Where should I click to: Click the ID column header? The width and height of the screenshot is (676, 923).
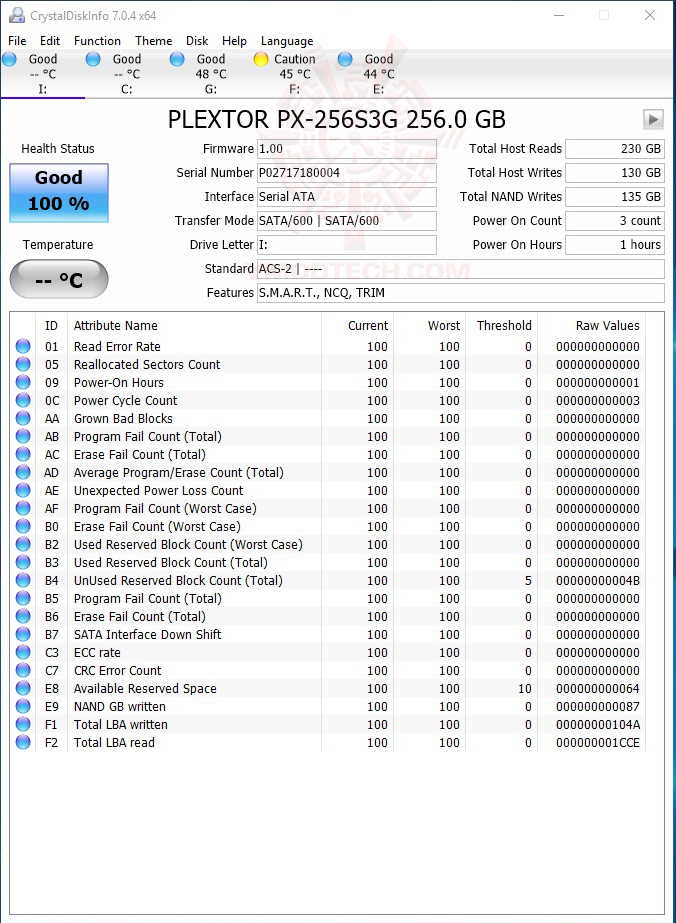pyautogui.click(x=51, y=326)
